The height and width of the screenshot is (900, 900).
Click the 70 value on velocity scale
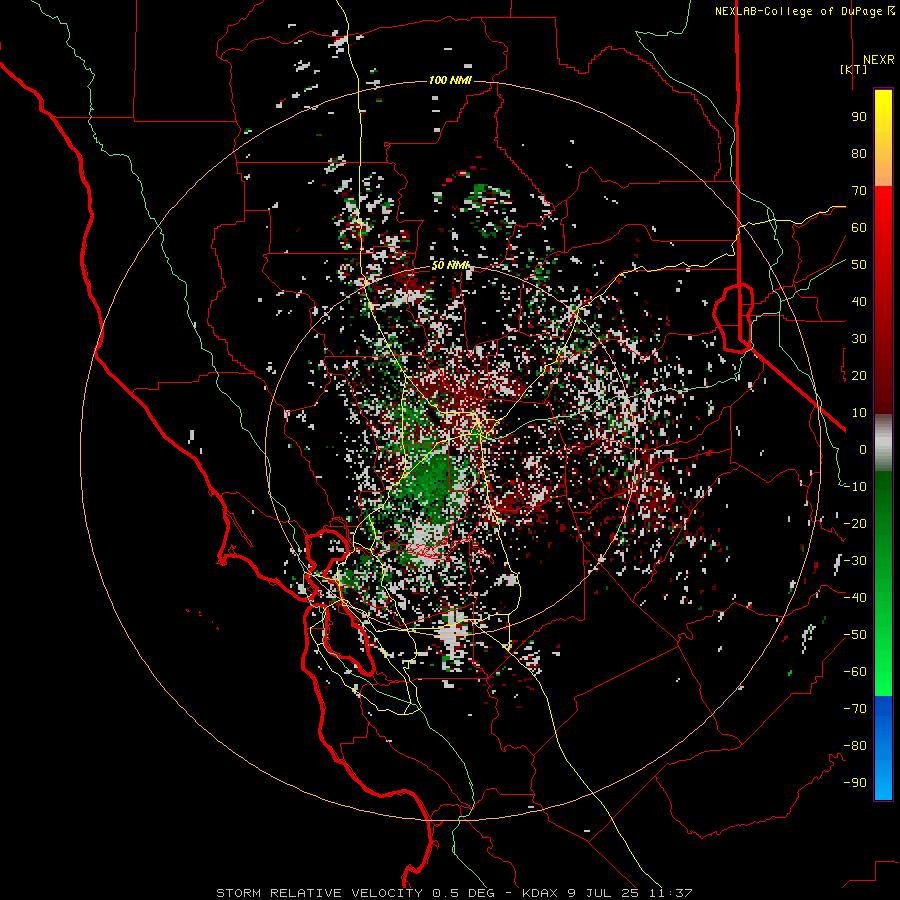point(859,191)
